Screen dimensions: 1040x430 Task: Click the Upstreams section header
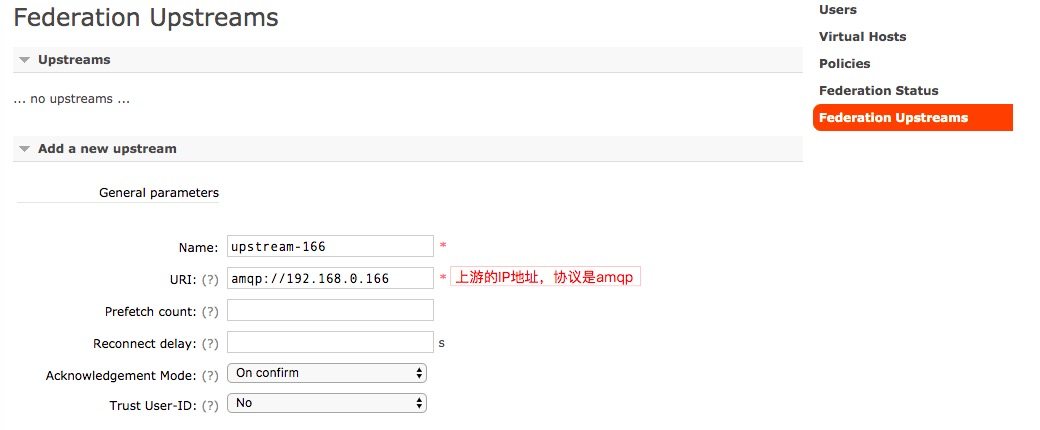click(408, 60)
